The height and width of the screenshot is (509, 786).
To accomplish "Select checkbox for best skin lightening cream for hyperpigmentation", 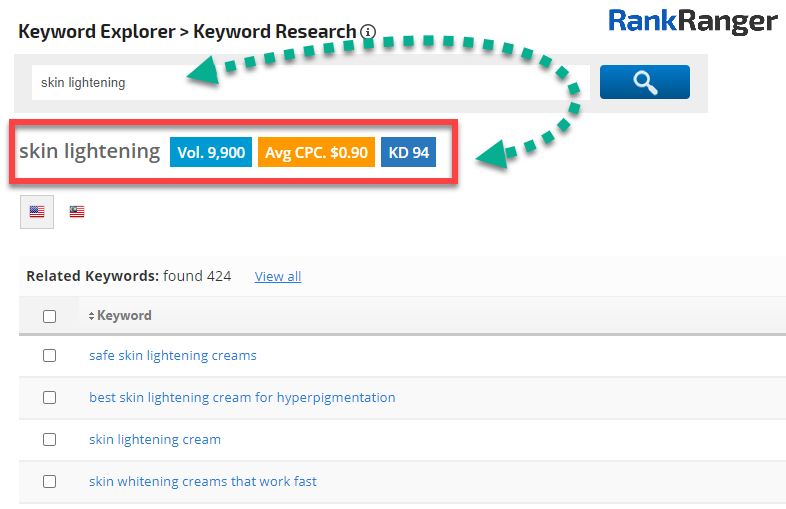I will coord(49,397).
